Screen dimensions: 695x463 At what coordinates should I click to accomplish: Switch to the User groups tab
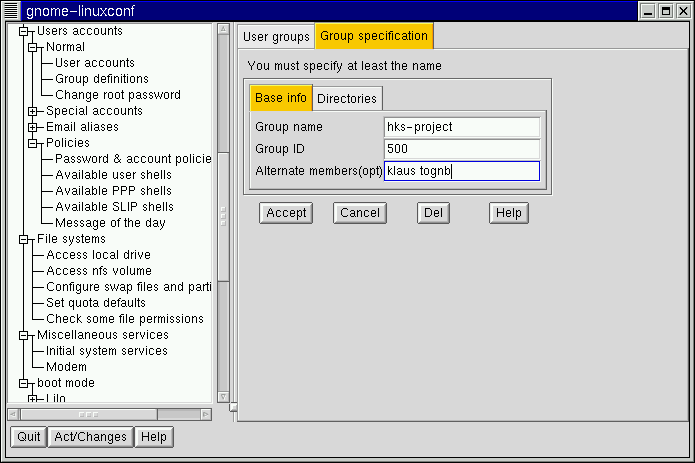(277, 37)
